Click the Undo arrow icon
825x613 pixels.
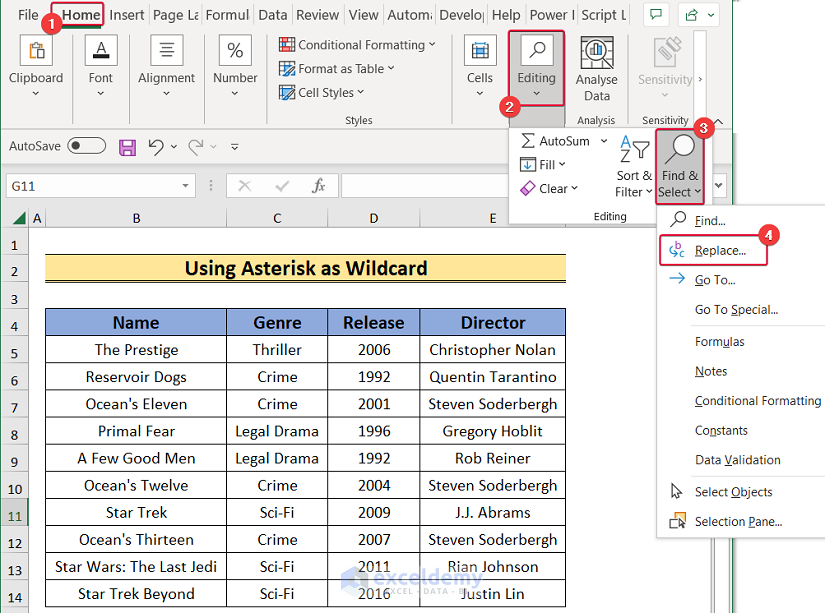[x=155, y=147]
